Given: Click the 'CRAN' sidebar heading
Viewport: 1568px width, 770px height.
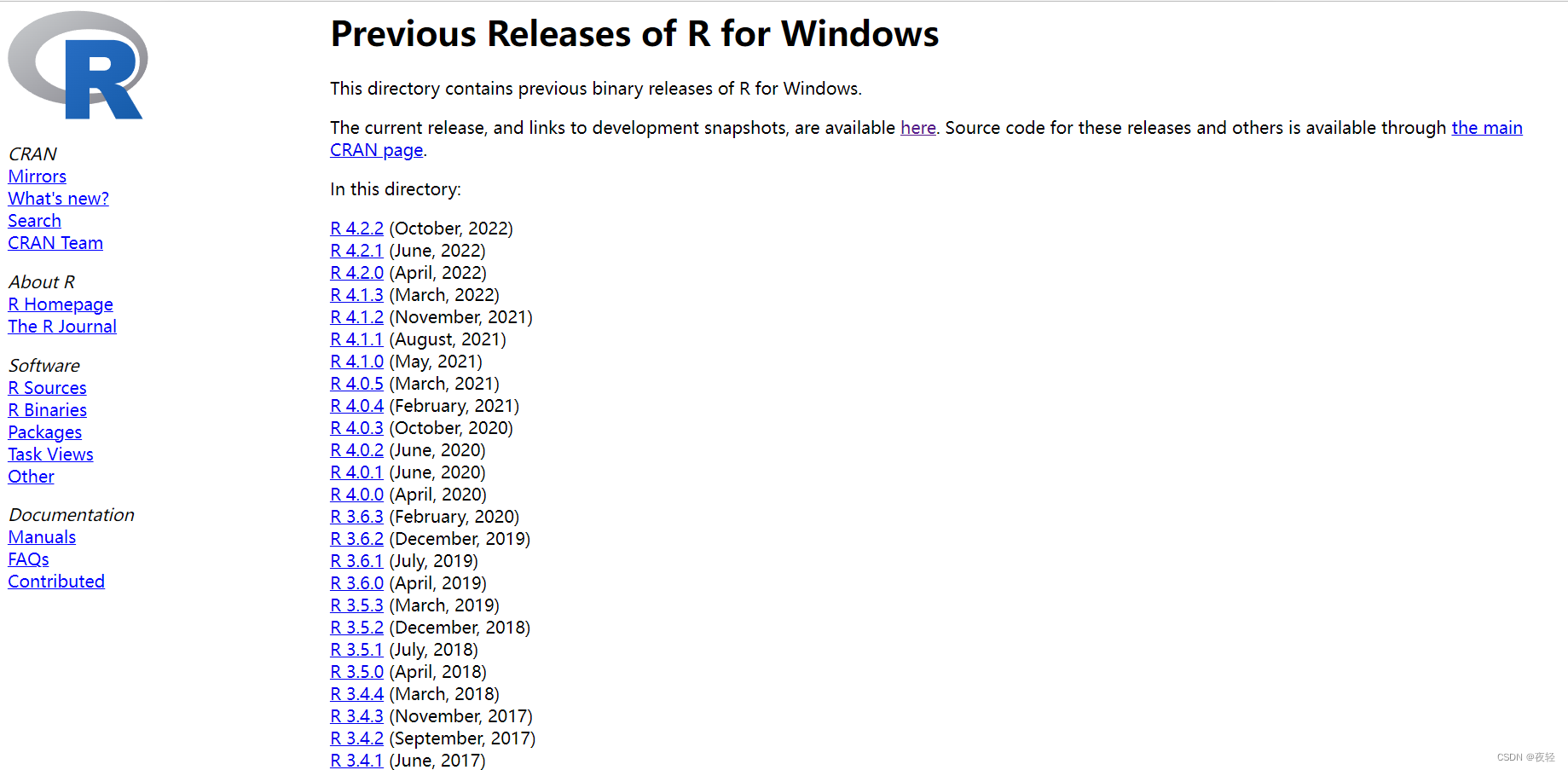Looking at the screenshot, I should point(32,154).
